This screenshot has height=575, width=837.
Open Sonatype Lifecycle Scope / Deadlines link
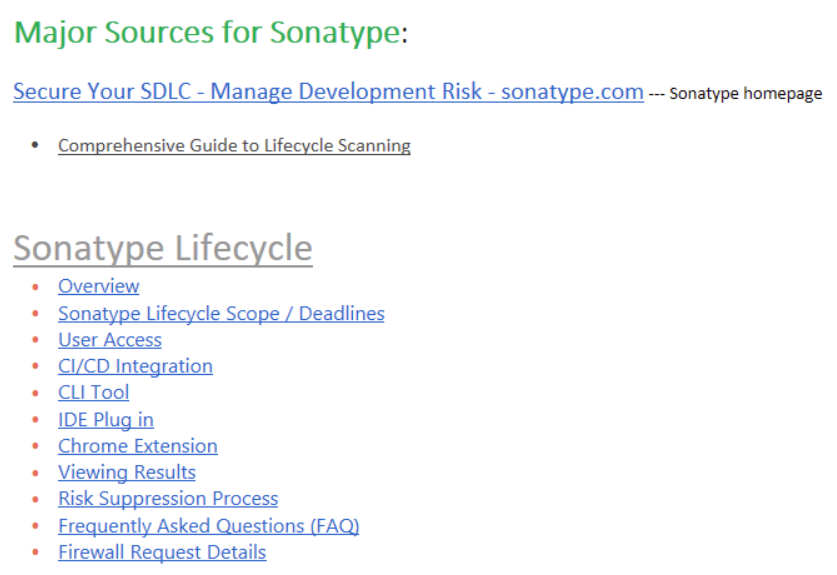(221, 313)
